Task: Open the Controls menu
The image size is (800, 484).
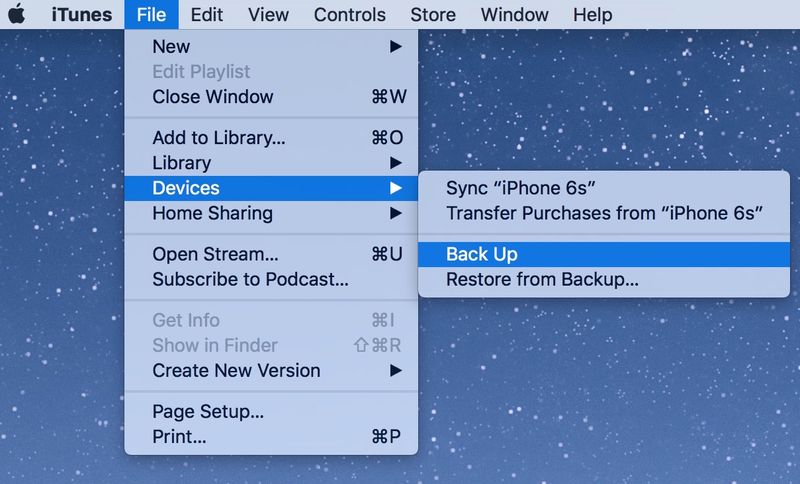Action: click(x=349, y=14)
